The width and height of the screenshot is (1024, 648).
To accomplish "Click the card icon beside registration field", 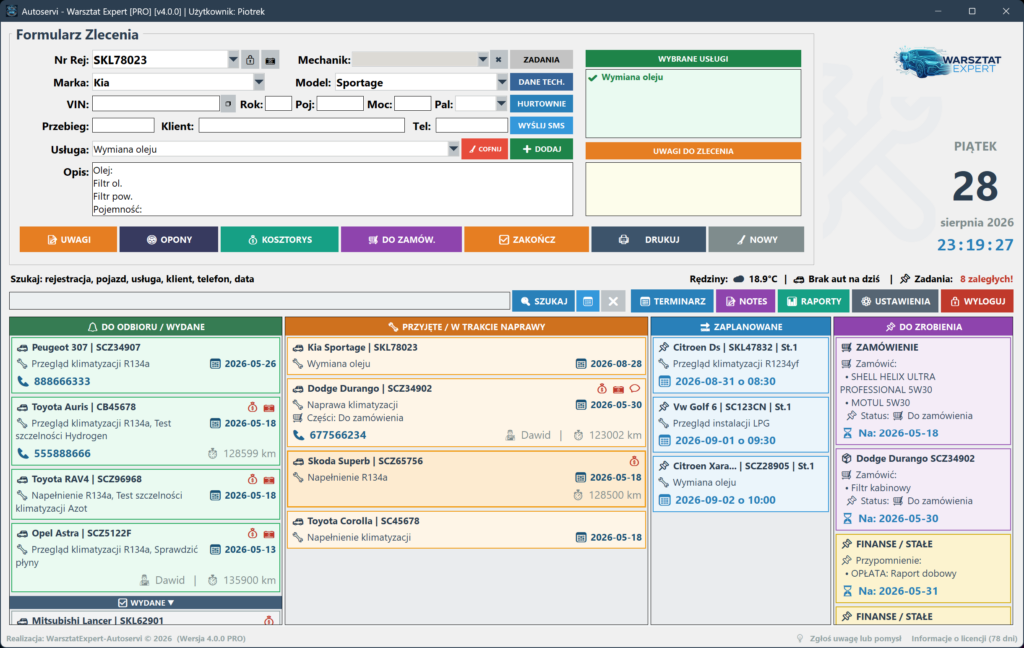I will pyautogui.click(x=270, y=60).
